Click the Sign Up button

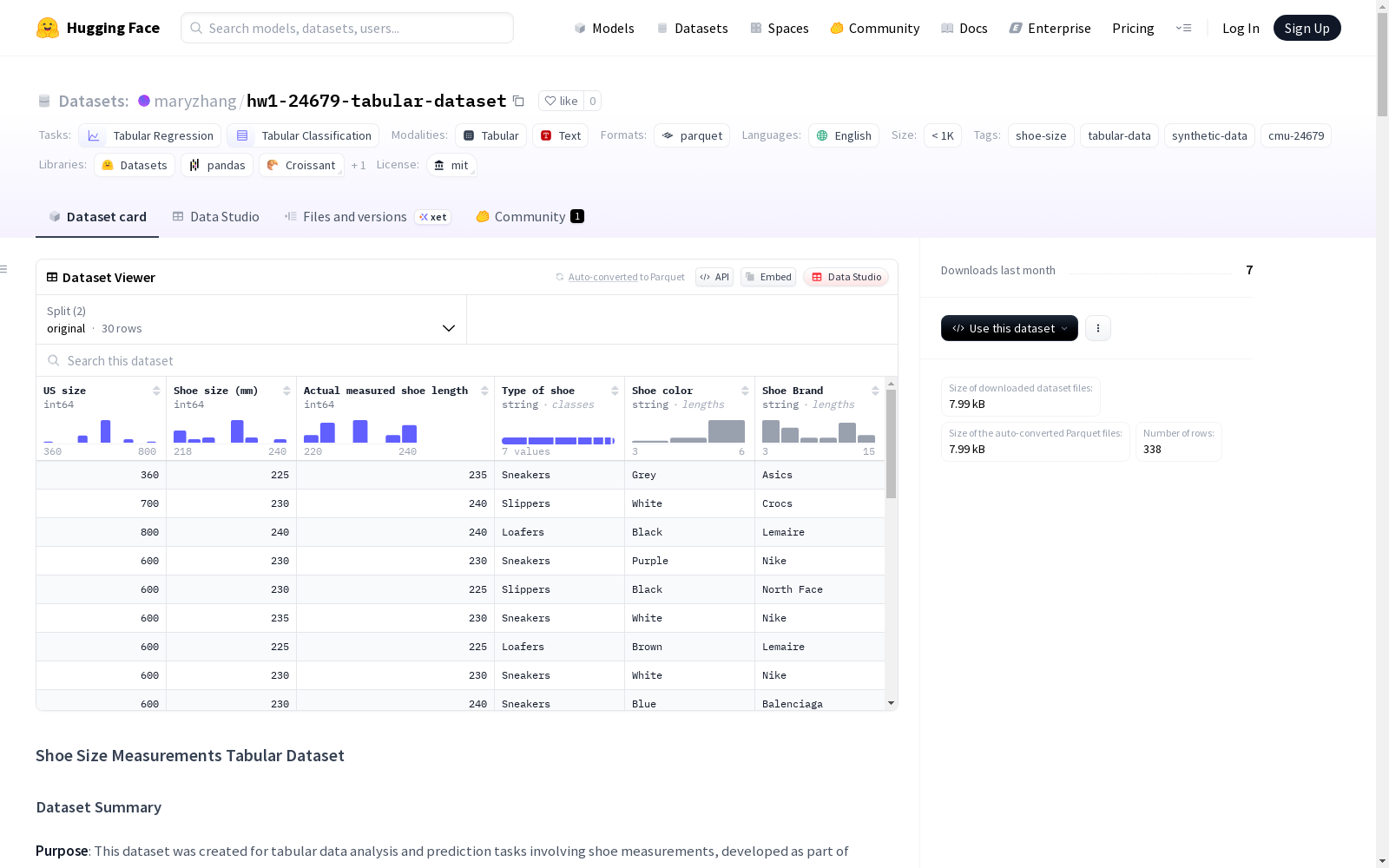pos(1307,28)
